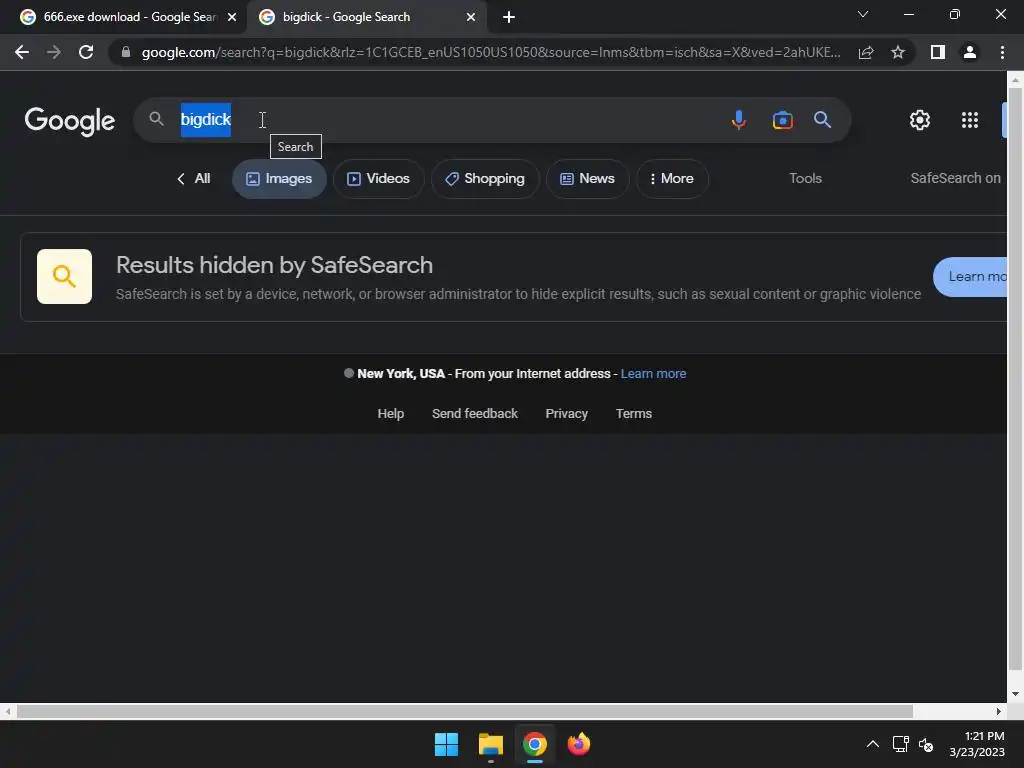Screen dimensions: 1024x768
Task: Open the clock and date panel
Action: 977,744
